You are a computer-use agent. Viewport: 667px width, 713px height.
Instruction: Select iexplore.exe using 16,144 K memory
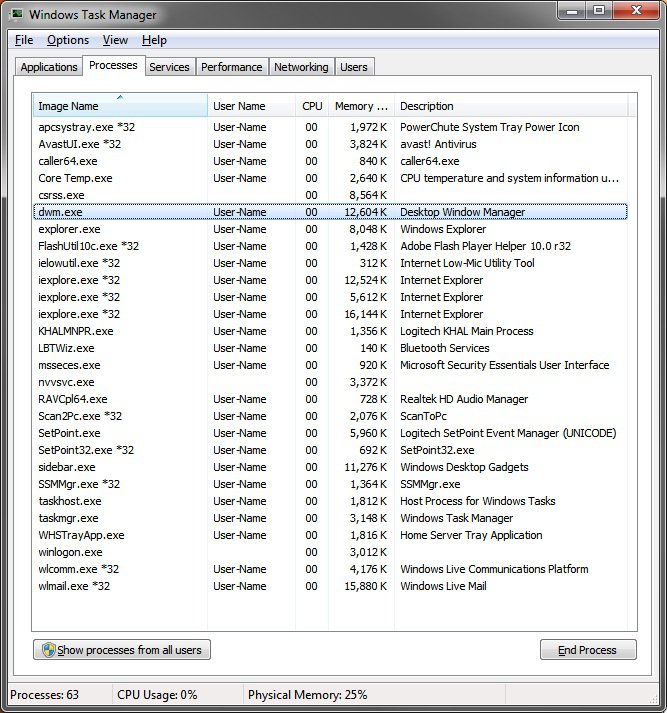coord(330,314)
